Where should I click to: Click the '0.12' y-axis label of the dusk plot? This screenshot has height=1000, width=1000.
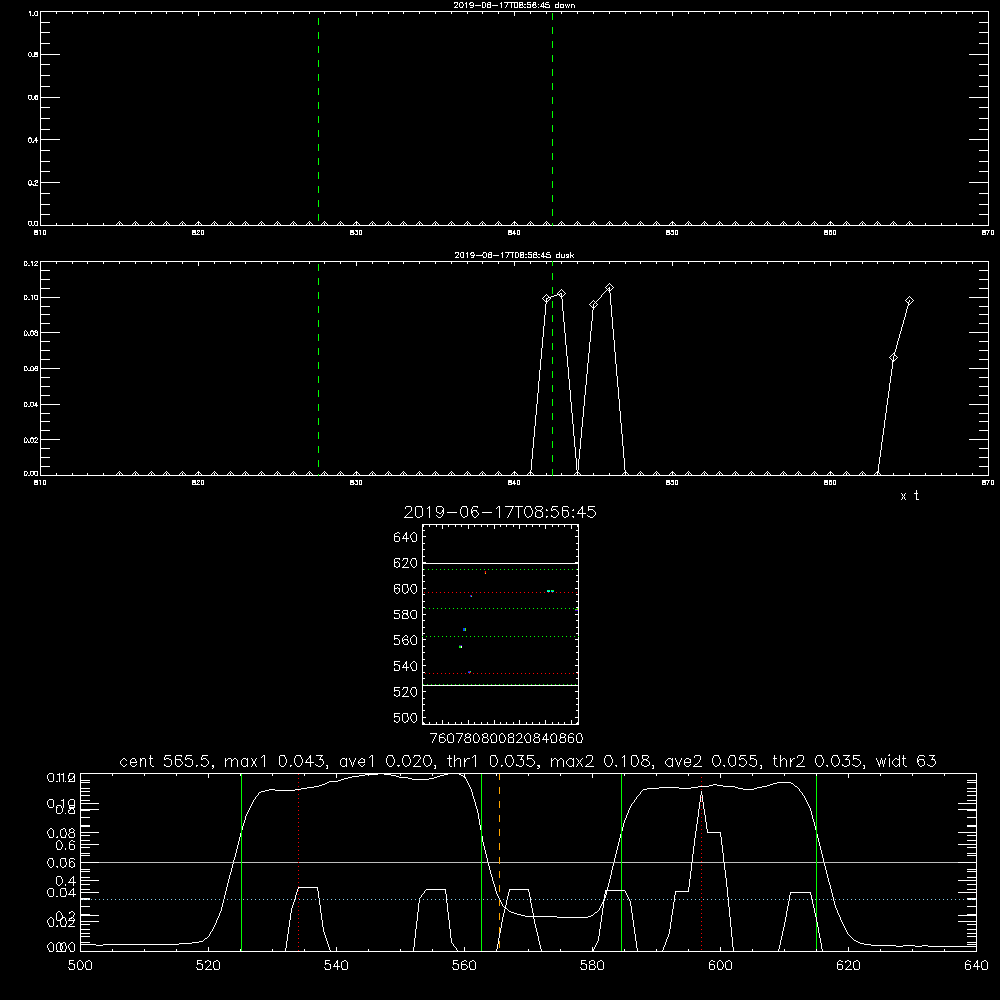pyautogui.click(x=31, y=263)
